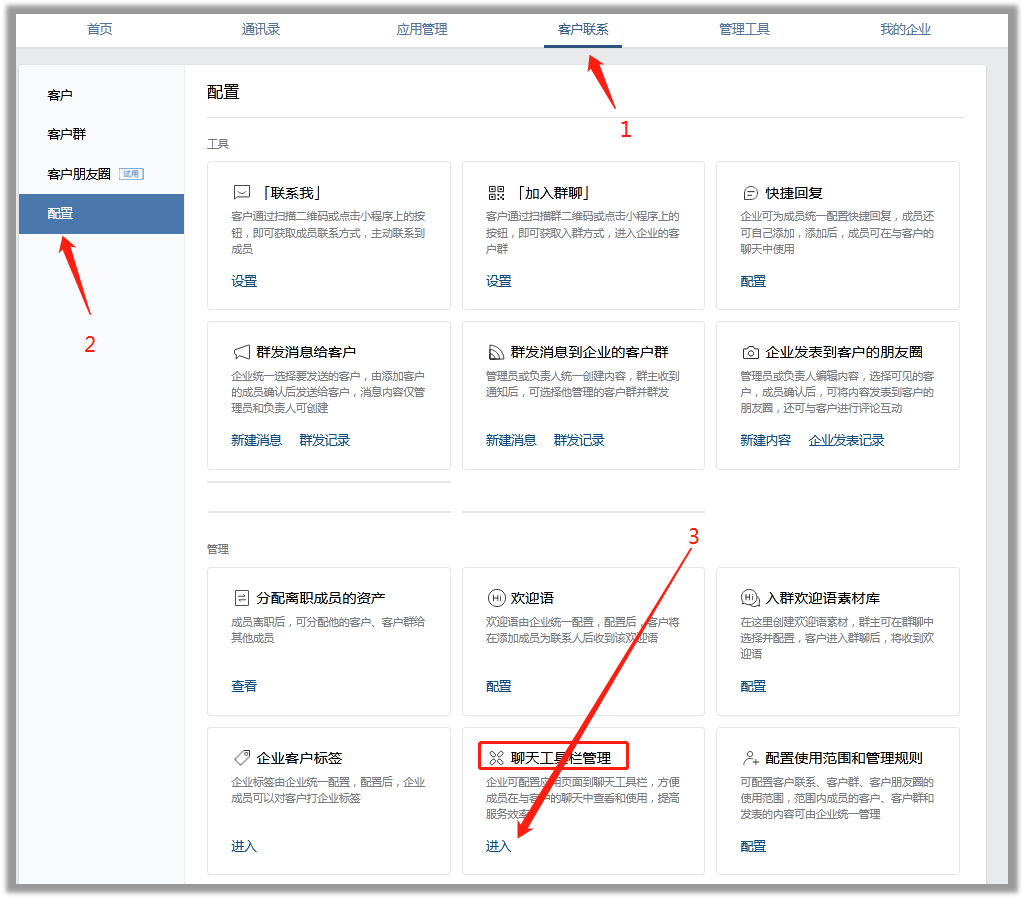
Task: Click 进入 under 企业客户标签
Action: point(244,846)
